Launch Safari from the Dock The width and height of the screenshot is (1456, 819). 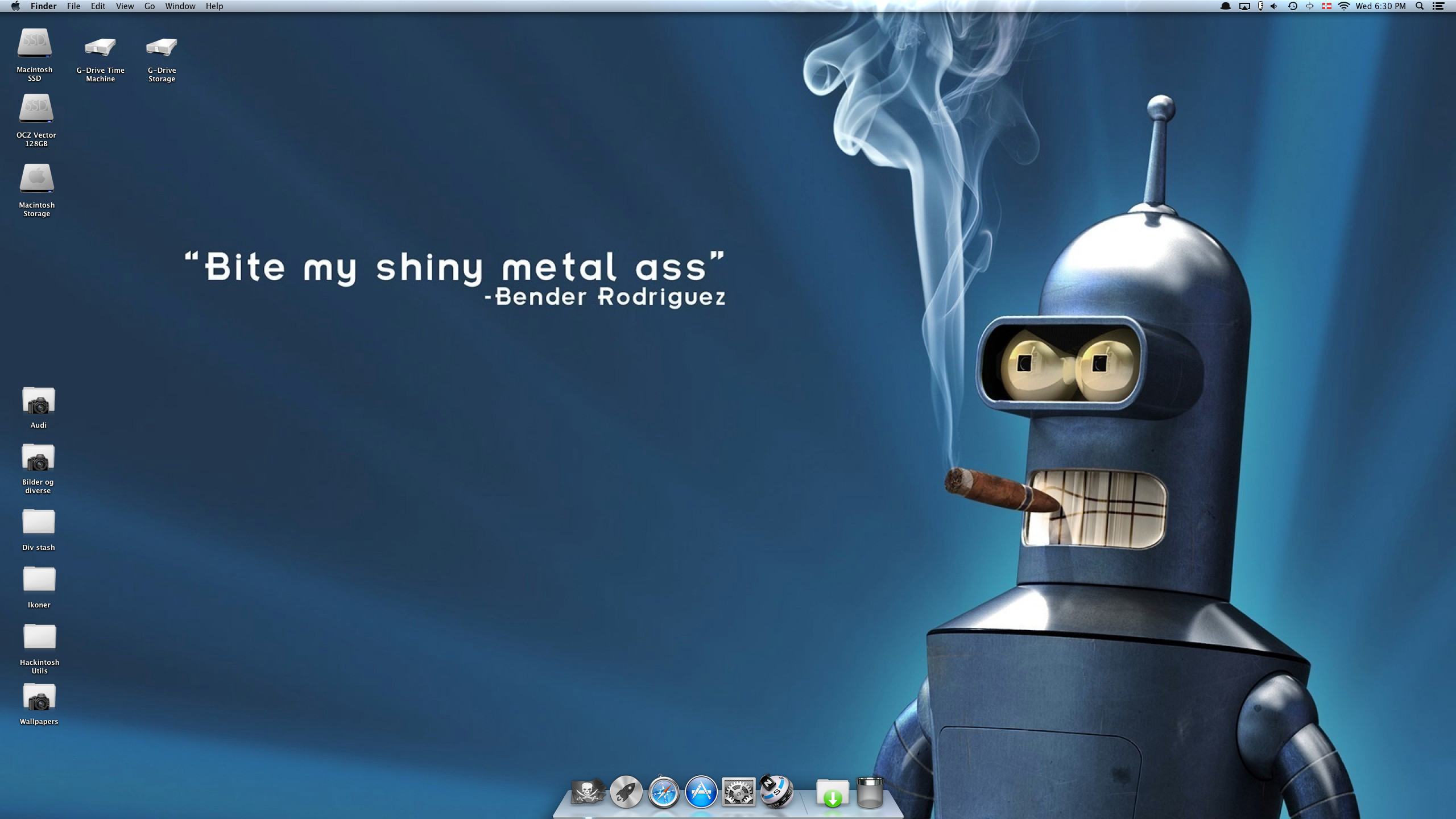[x=664, y=792]
